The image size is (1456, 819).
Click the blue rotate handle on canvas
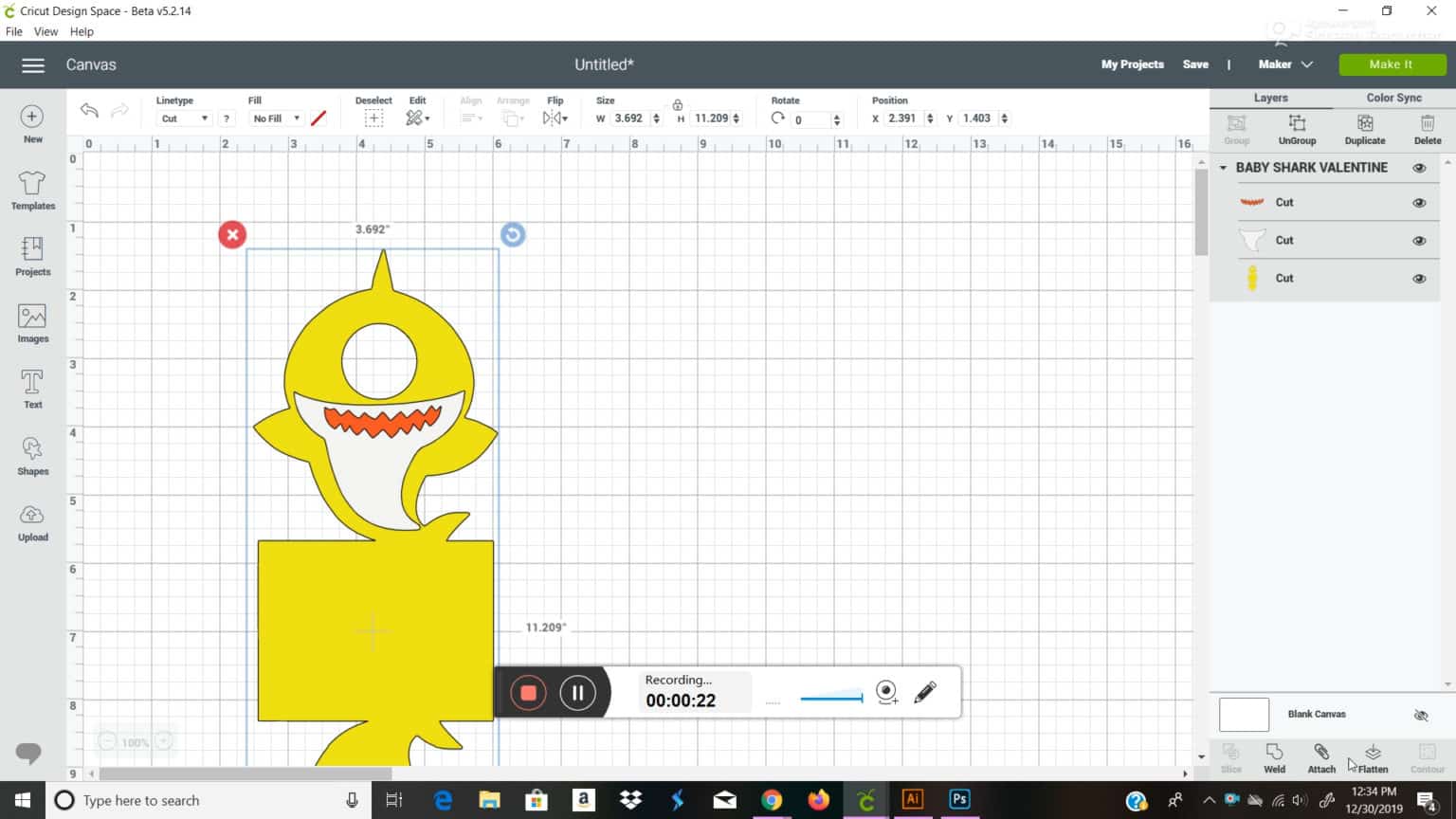coord(513,234)
